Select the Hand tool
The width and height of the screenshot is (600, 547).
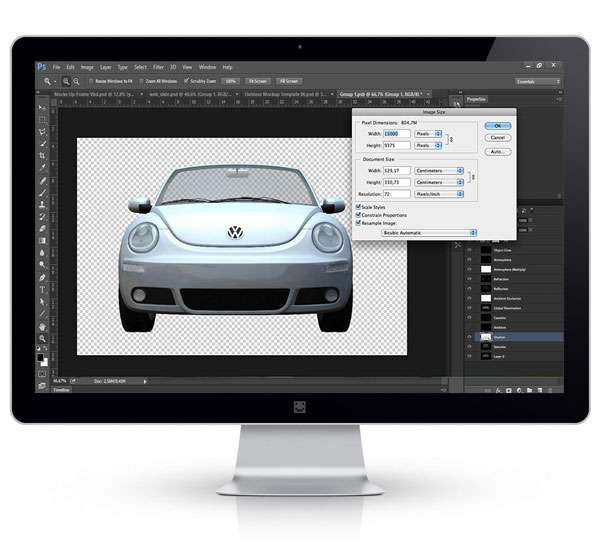coord(42,327)
